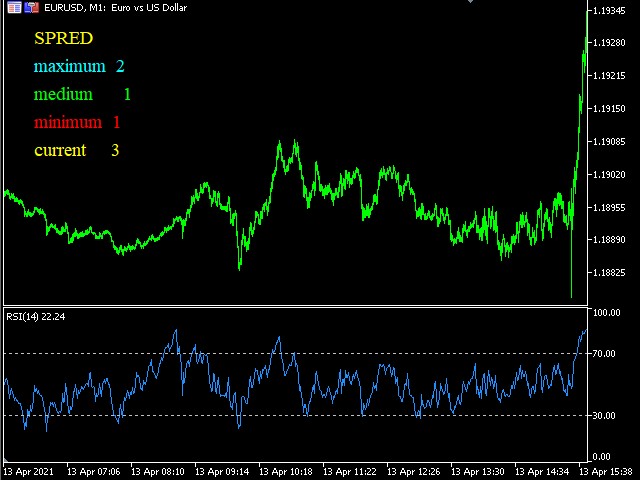Click the separator between price chart and RSI
640x480 pixels.
click(296, 307)
